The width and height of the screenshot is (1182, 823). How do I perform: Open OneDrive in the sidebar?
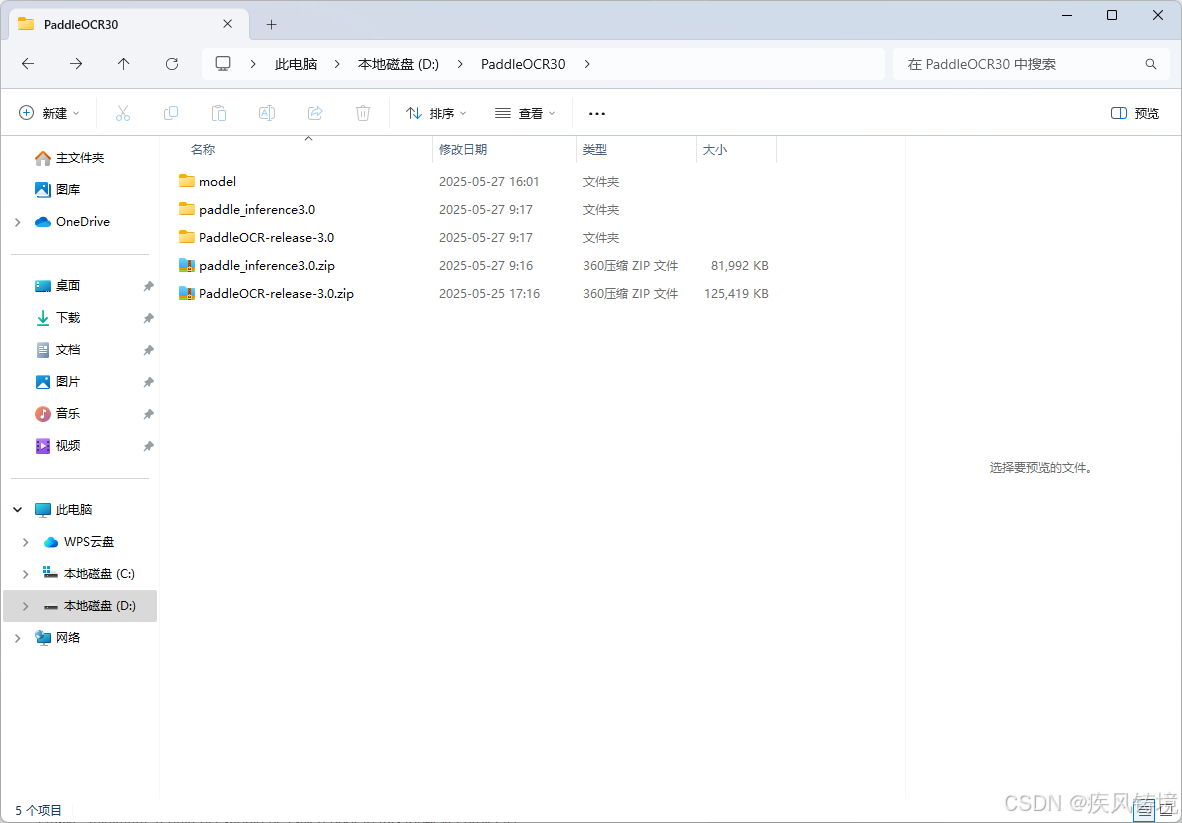73,222
